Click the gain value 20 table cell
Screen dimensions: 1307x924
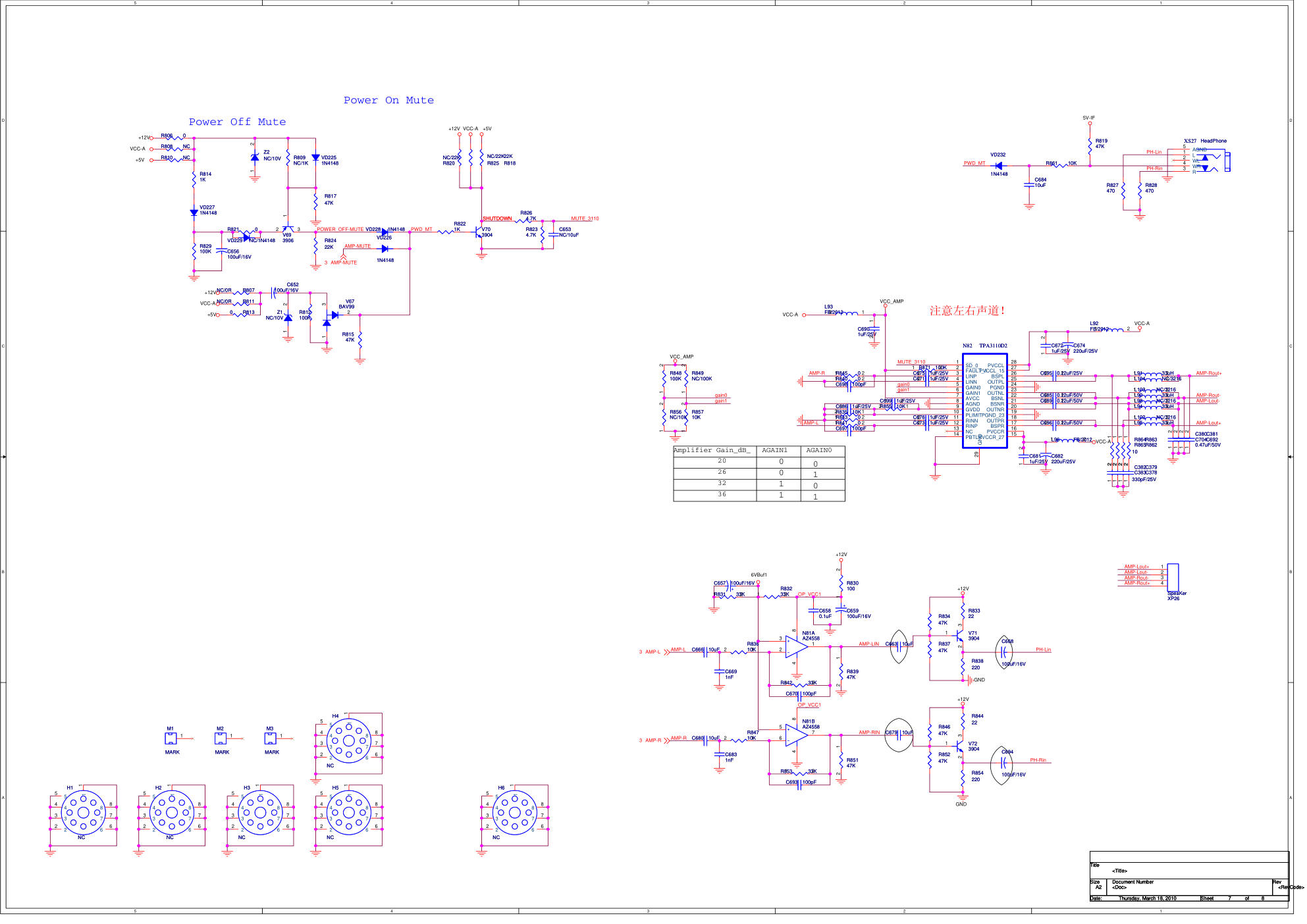point(722,461)
